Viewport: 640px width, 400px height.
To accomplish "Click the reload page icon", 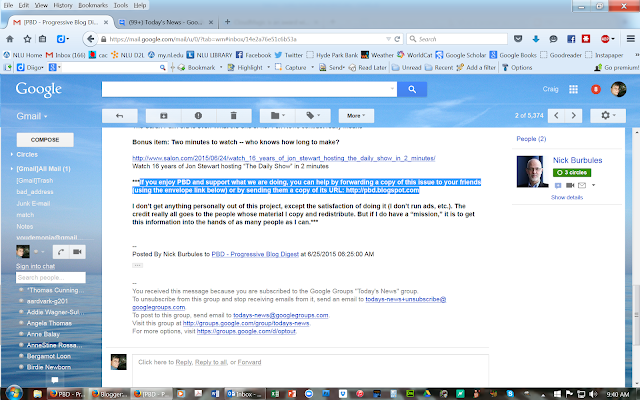I will coord(397,39).
